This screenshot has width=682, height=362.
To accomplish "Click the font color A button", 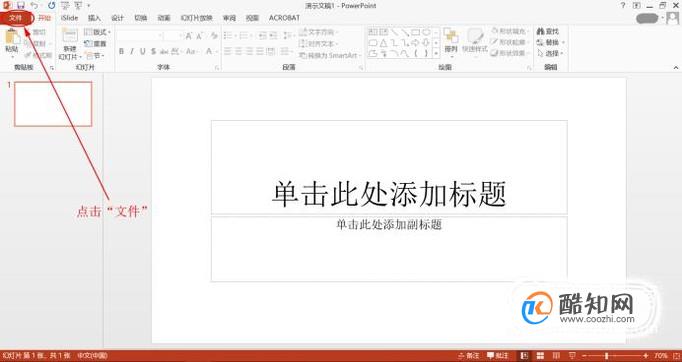I will (x=209, y=51).
